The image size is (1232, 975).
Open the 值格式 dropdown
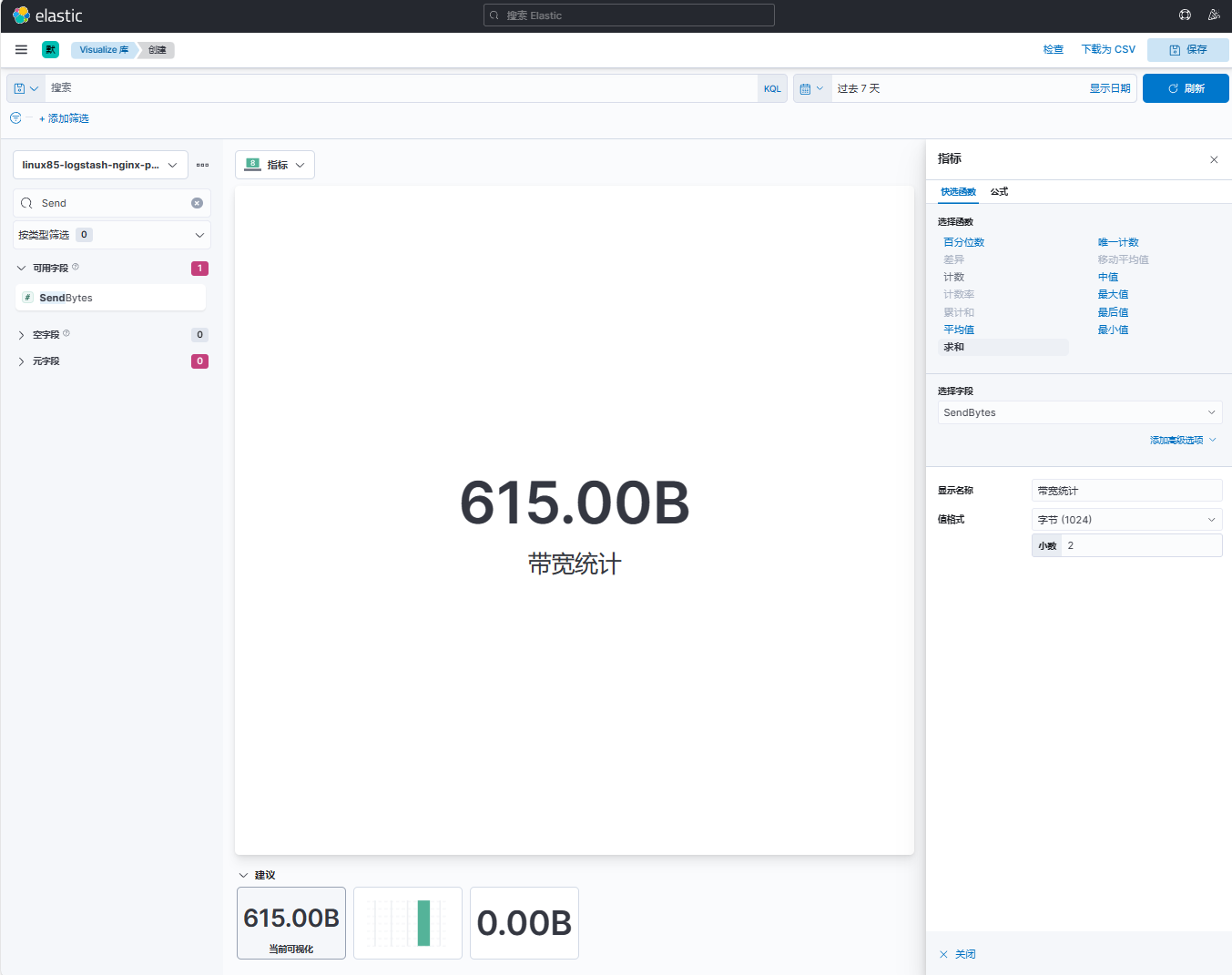pyautogui.click(x=1125, y=520)
